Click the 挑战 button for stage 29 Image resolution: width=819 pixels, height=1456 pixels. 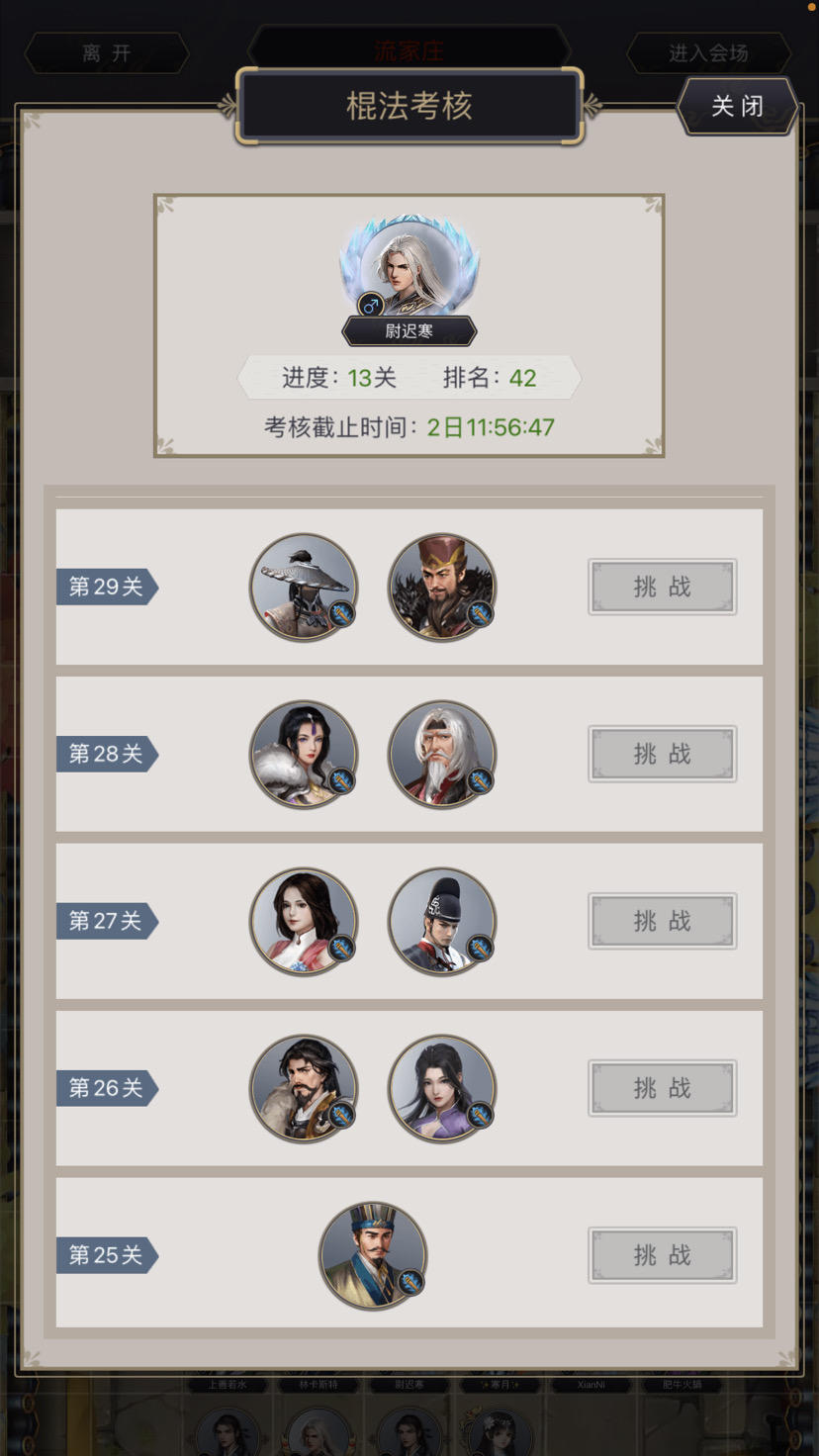click(663, 588)
